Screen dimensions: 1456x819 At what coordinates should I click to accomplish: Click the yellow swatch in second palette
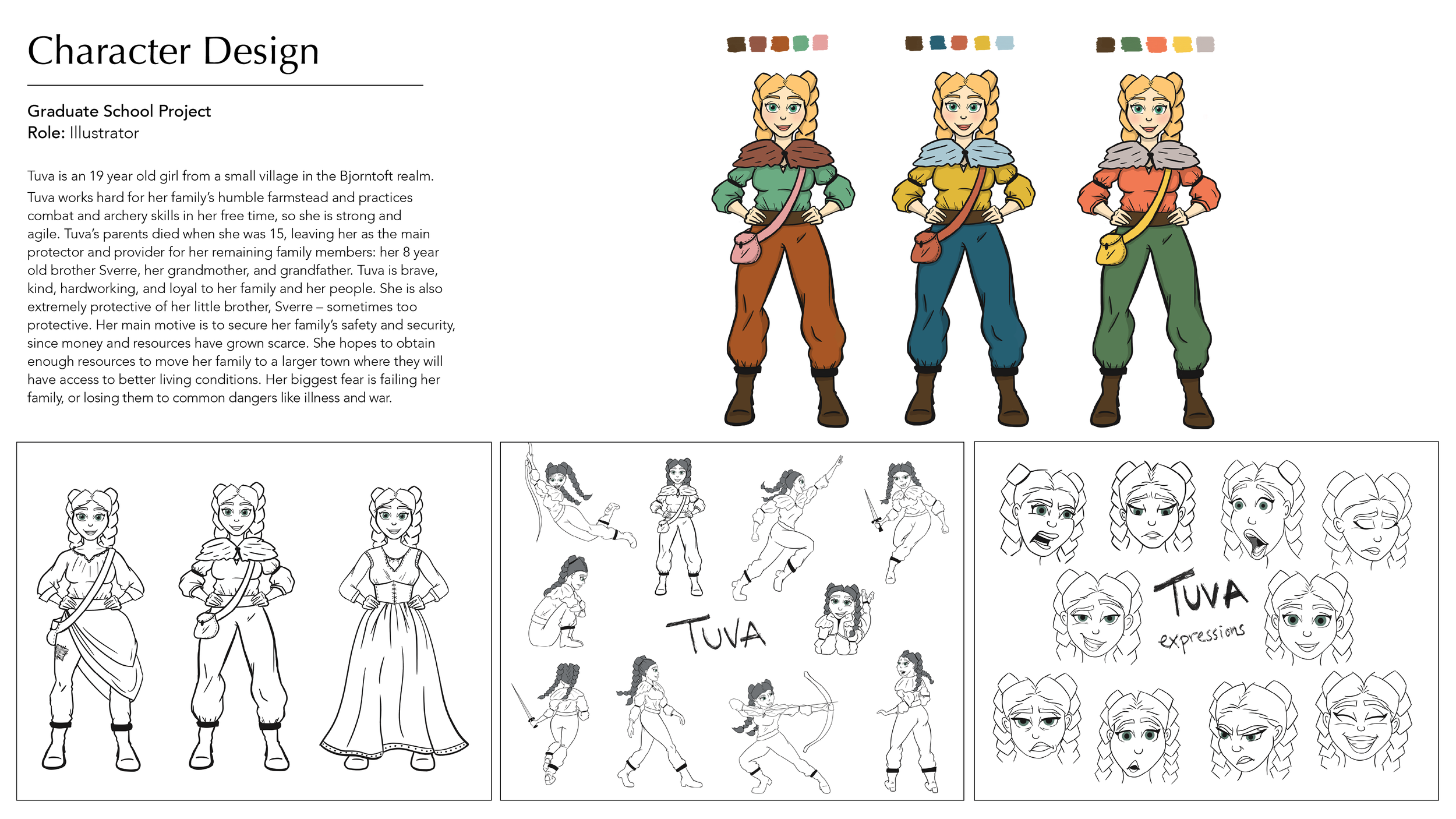(x=982, y=43)
